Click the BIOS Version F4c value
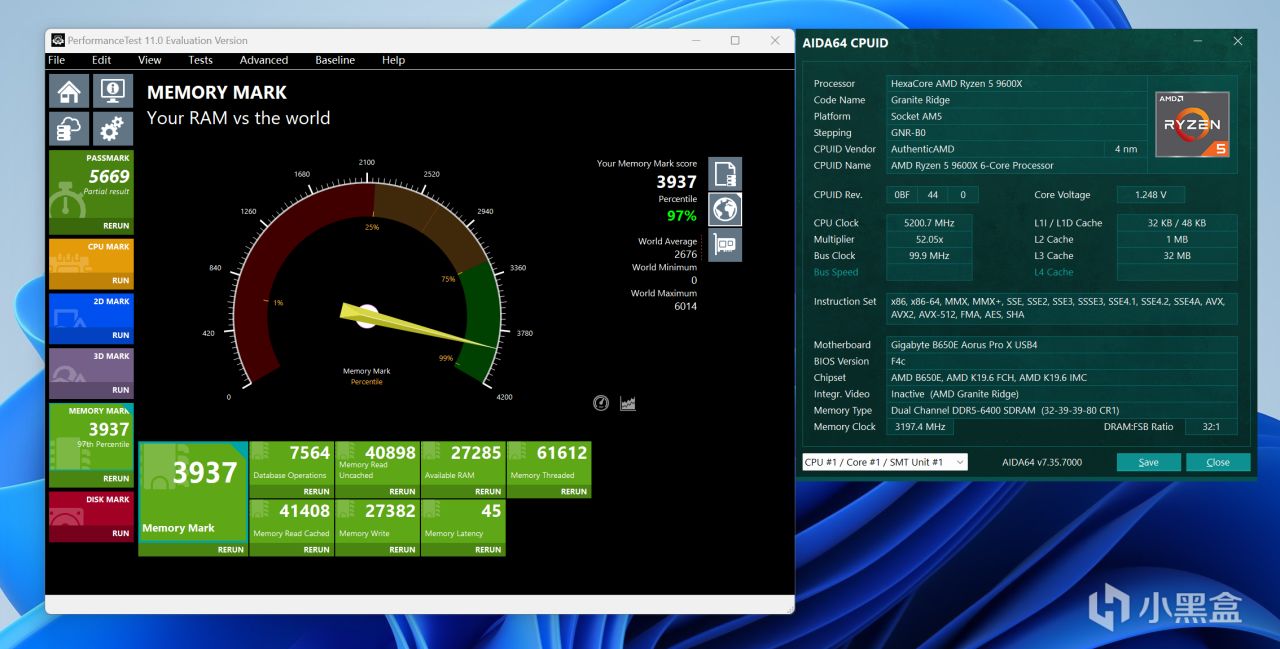1280x649 pixels. [x=1062, y=361]
